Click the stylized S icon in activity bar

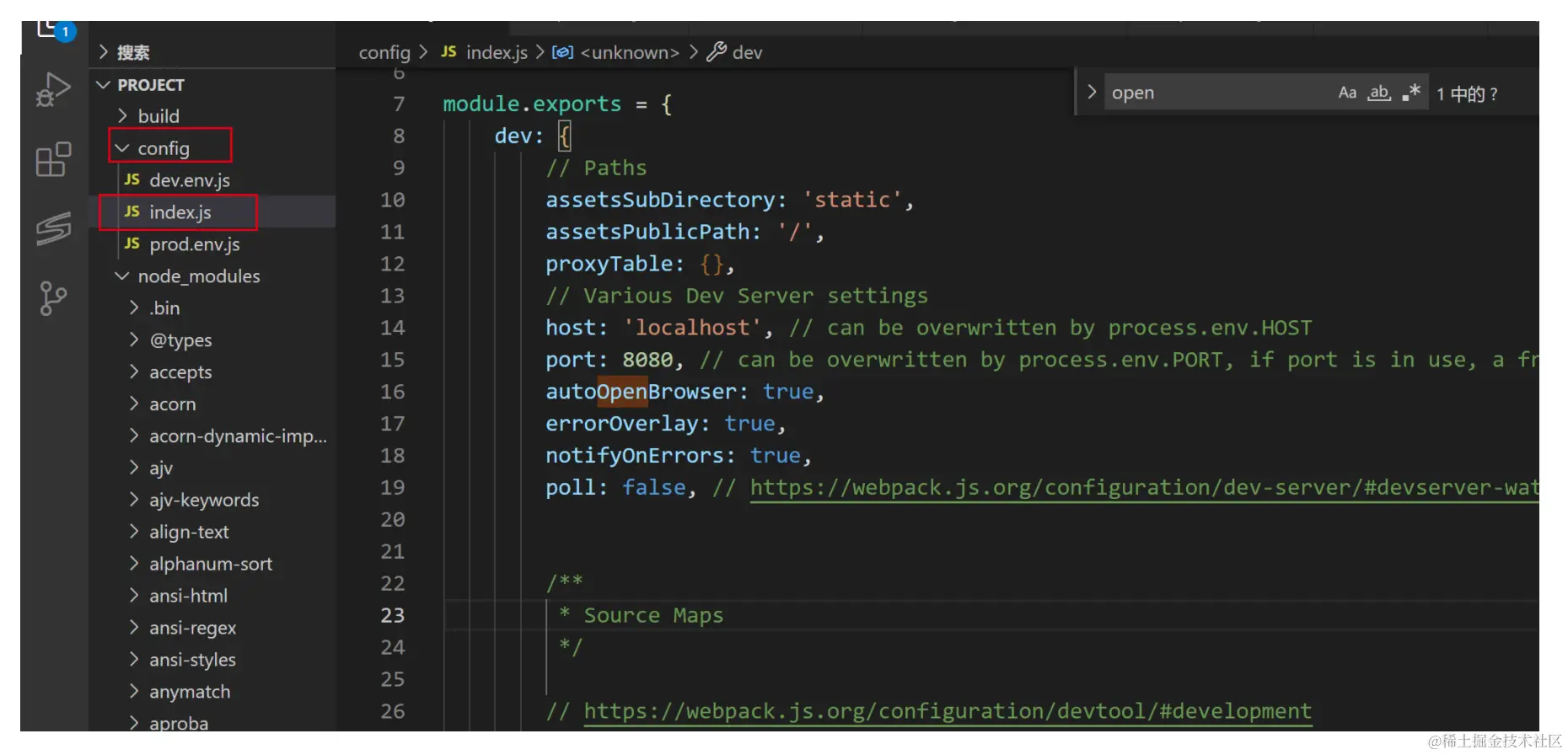click(x=53, y=228)
